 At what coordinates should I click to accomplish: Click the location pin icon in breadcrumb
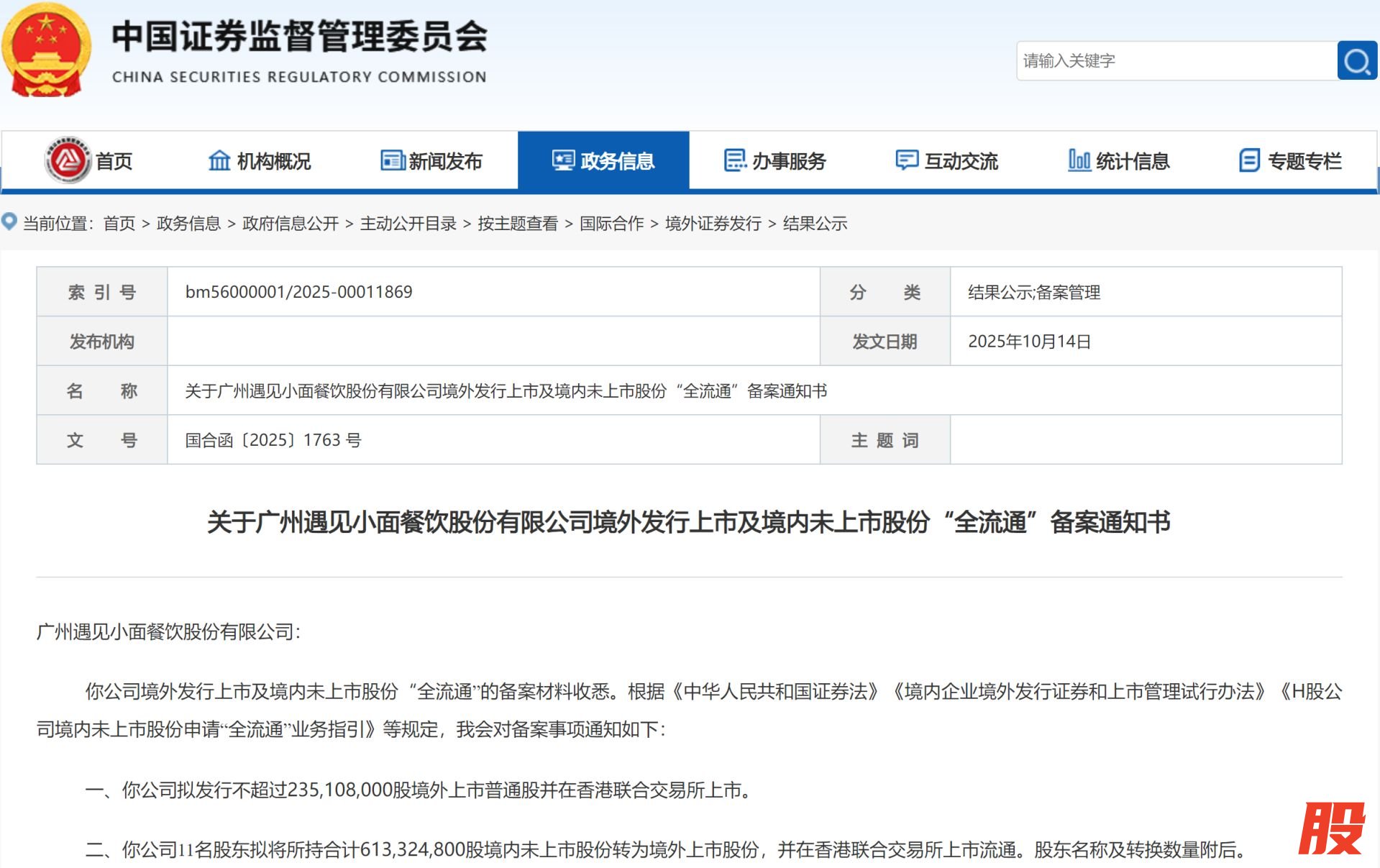tap(9, 222)
